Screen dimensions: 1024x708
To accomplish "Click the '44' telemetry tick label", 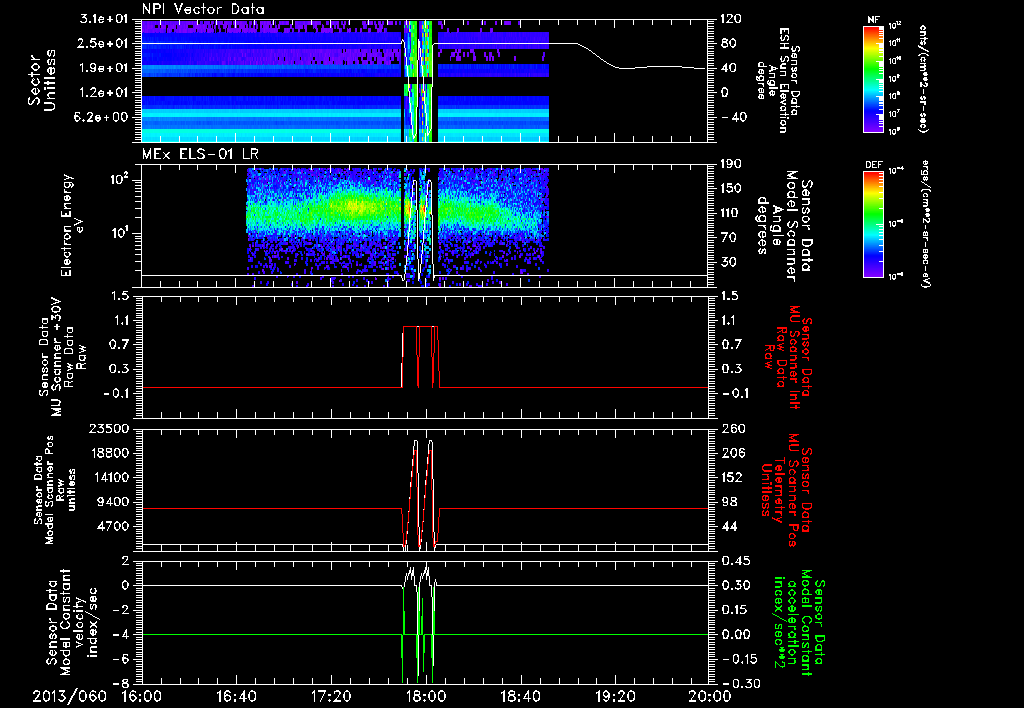I will pyautogui.click(x=728, y=526).
